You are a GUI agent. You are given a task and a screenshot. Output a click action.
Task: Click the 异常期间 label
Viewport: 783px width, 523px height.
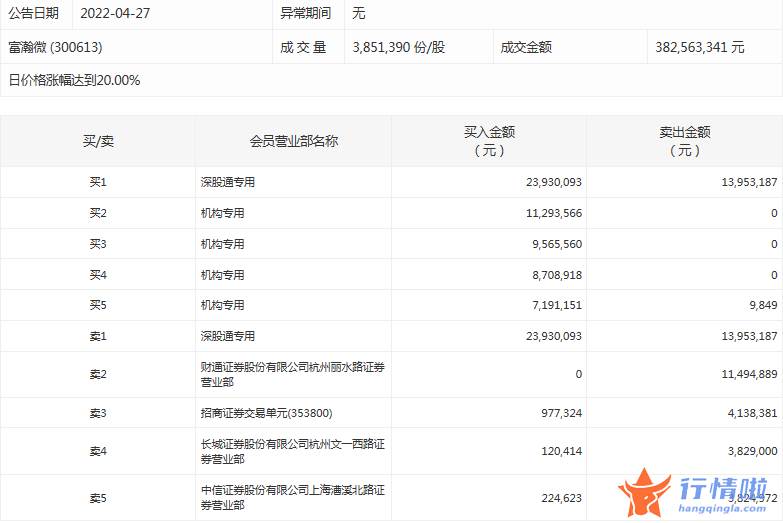click(x=305, y=13)
